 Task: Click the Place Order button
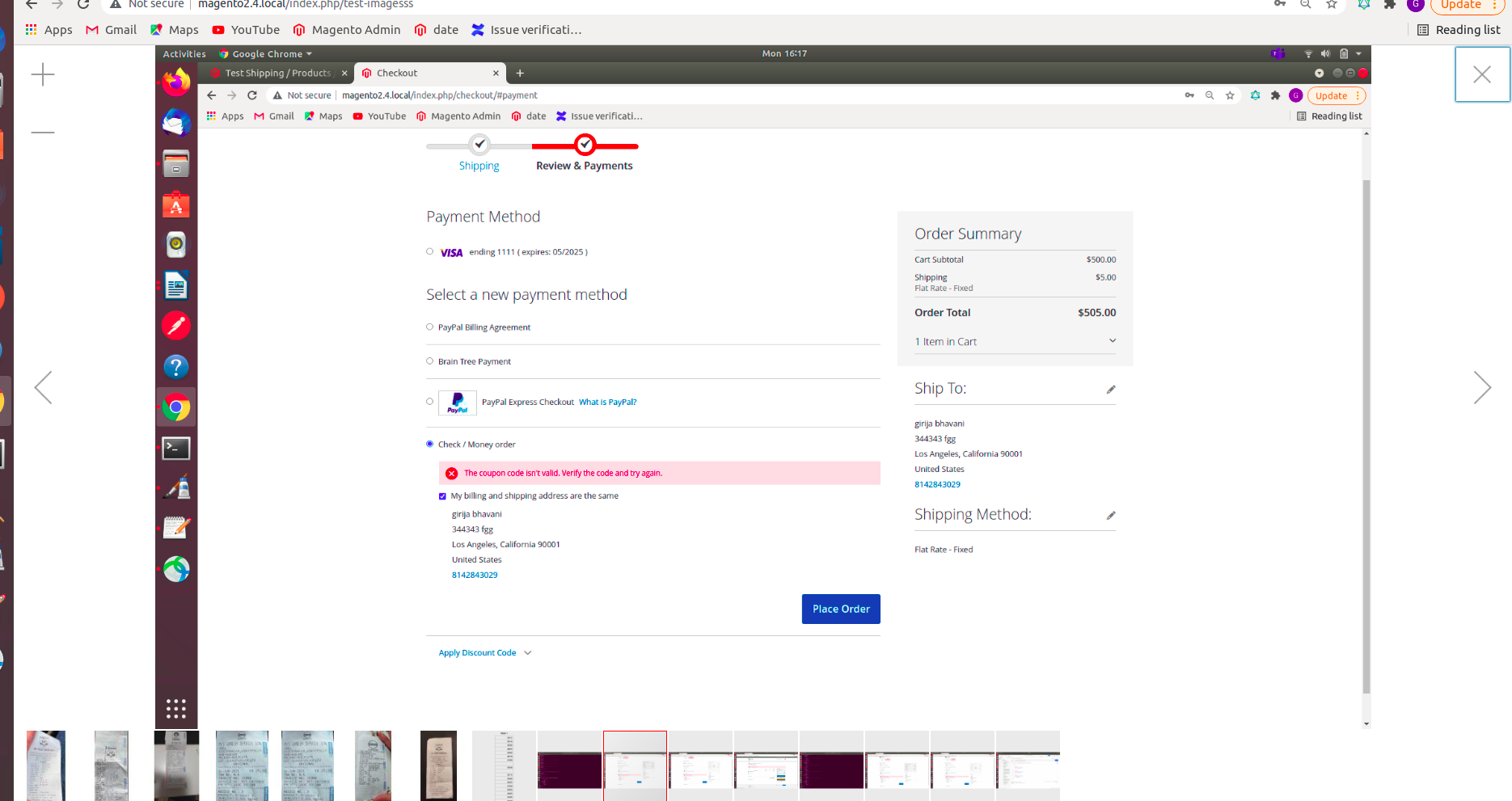pyautogui.click(x=841, y=609)
